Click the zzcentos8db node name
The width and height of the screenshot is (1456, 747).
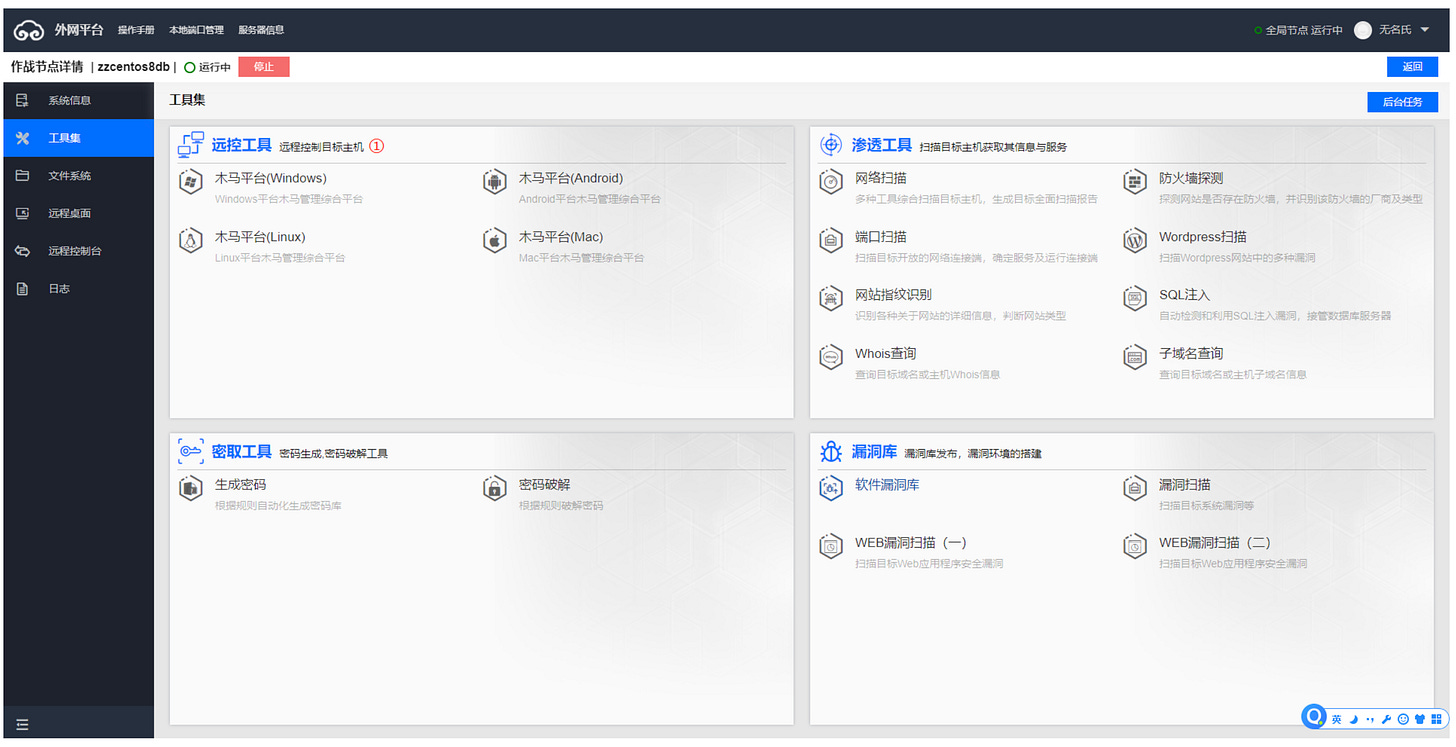coord(134,67)
